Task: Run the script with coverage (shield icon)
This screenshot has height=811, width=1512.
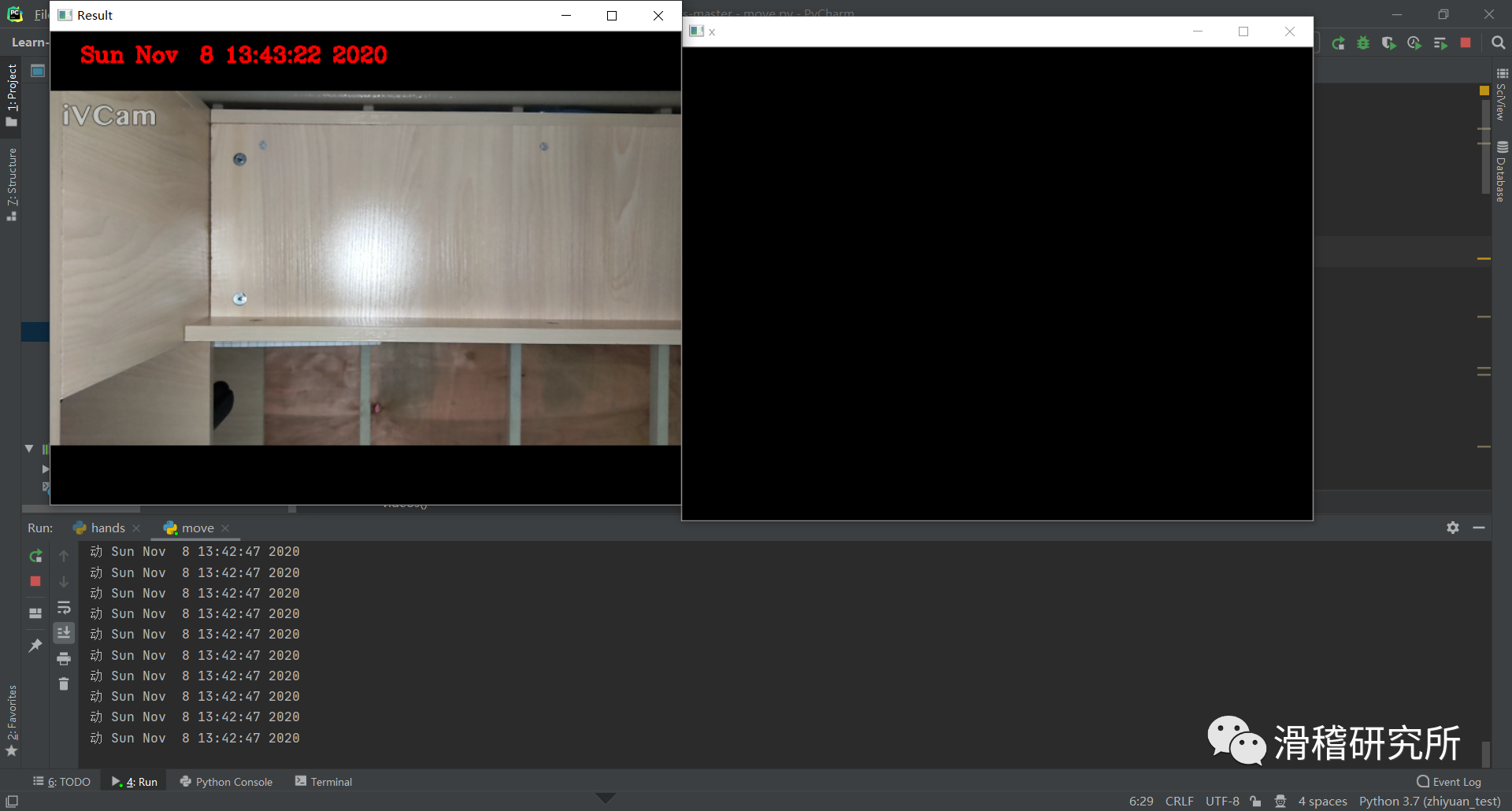Action: coord(1388,43)
